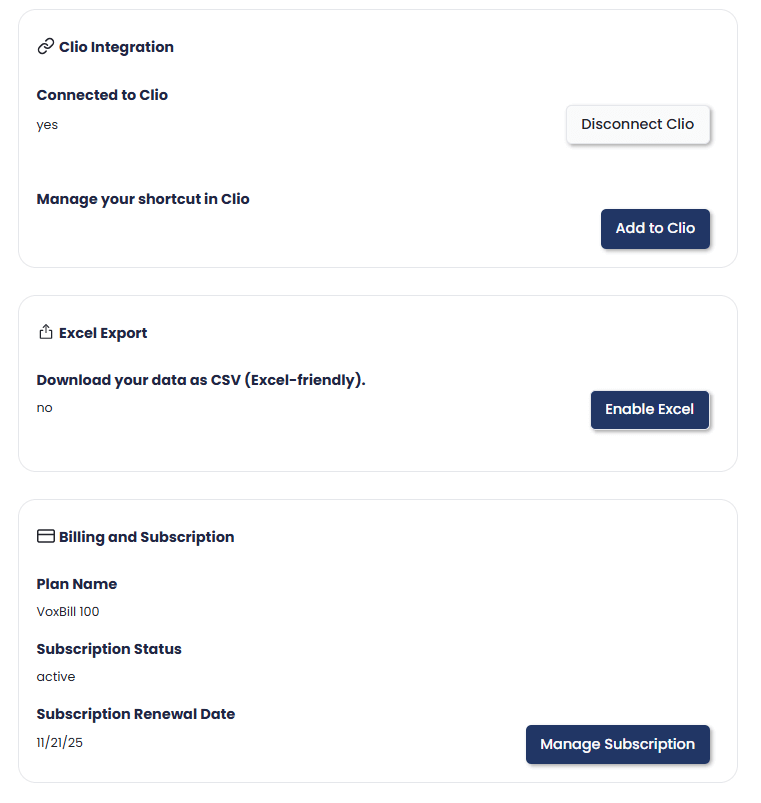Click the 11/21/25 renewal date
761x803 pixels.
(60, 742)
